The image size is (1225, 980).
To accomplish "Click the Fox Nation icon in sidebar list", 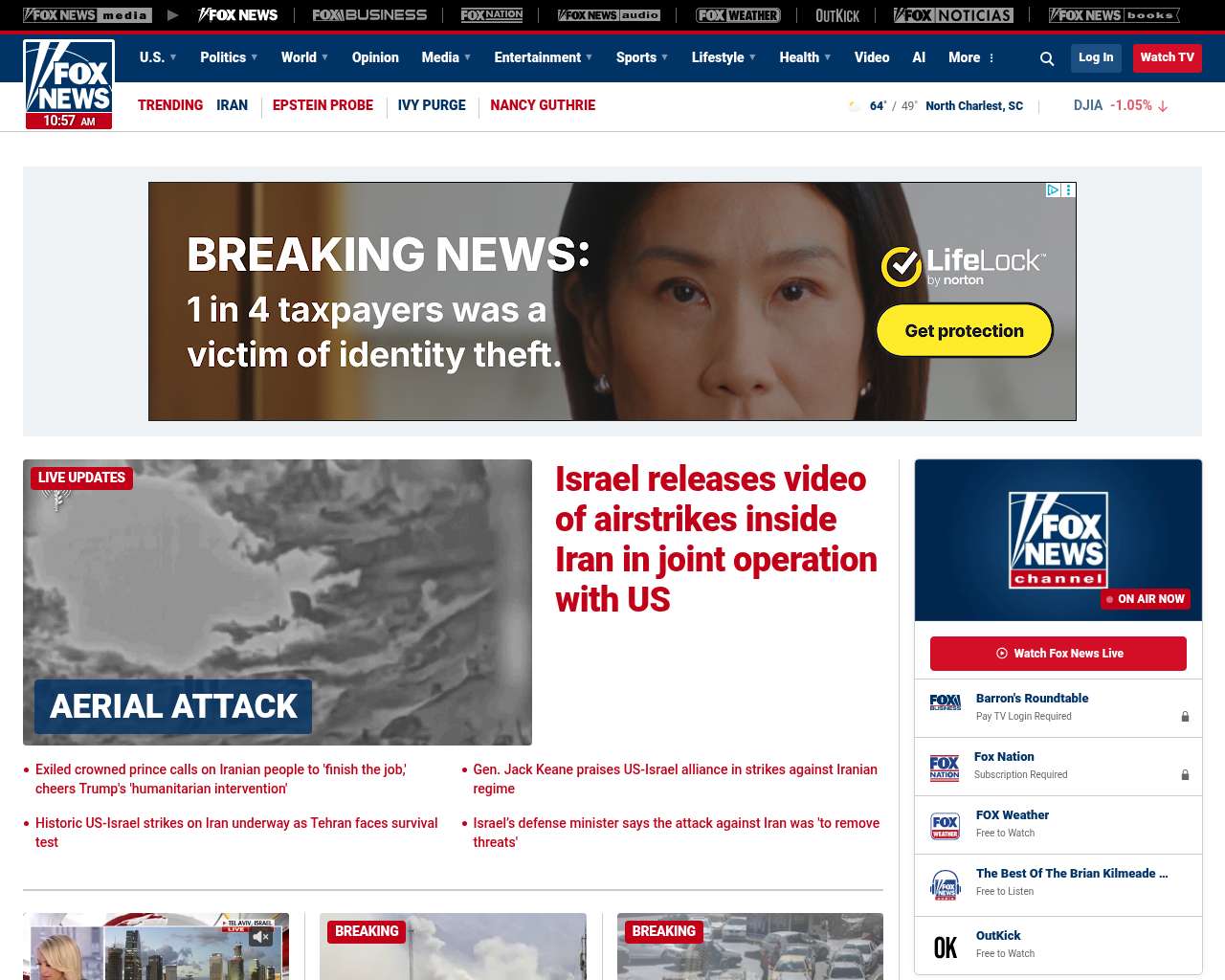I will (x=945, y=768).
